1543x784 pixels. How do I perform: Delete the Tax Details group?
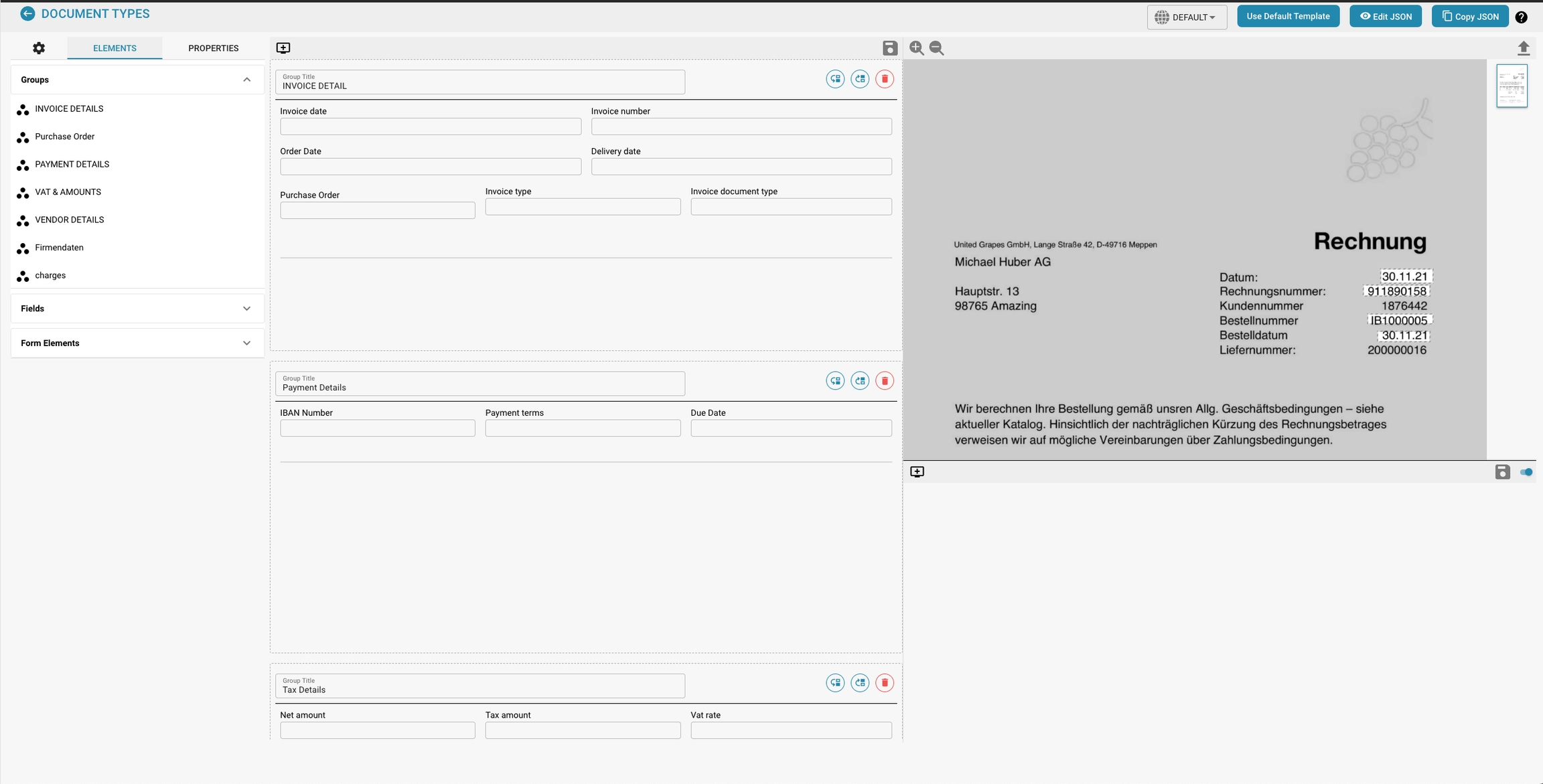click(885, 683)
